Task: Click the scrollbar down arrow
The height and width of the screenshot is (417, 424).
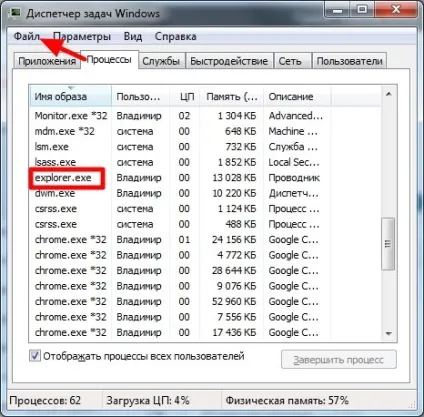Action: [388, 333]
